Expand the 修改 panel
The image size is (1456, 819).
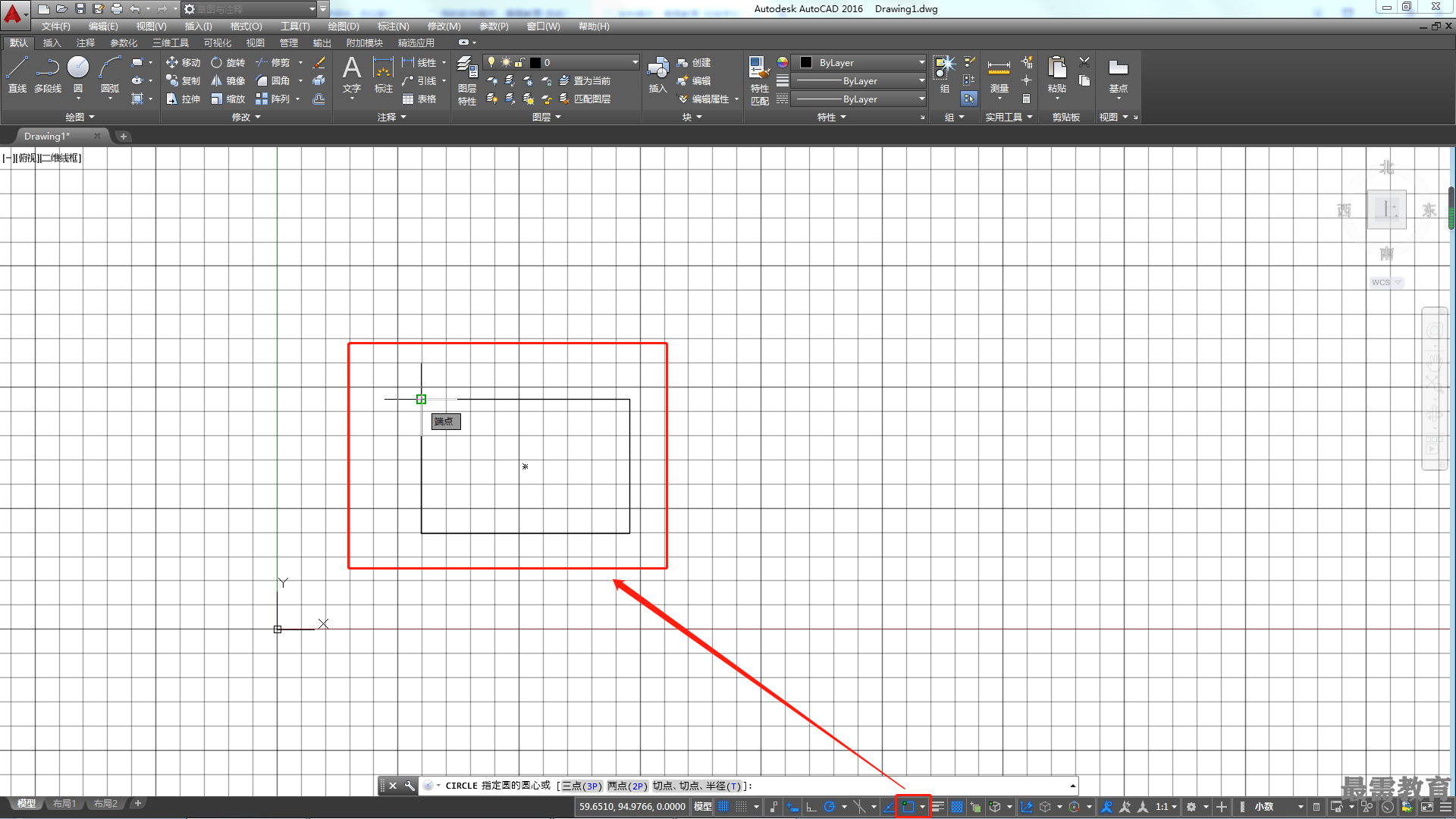point(246,118)
